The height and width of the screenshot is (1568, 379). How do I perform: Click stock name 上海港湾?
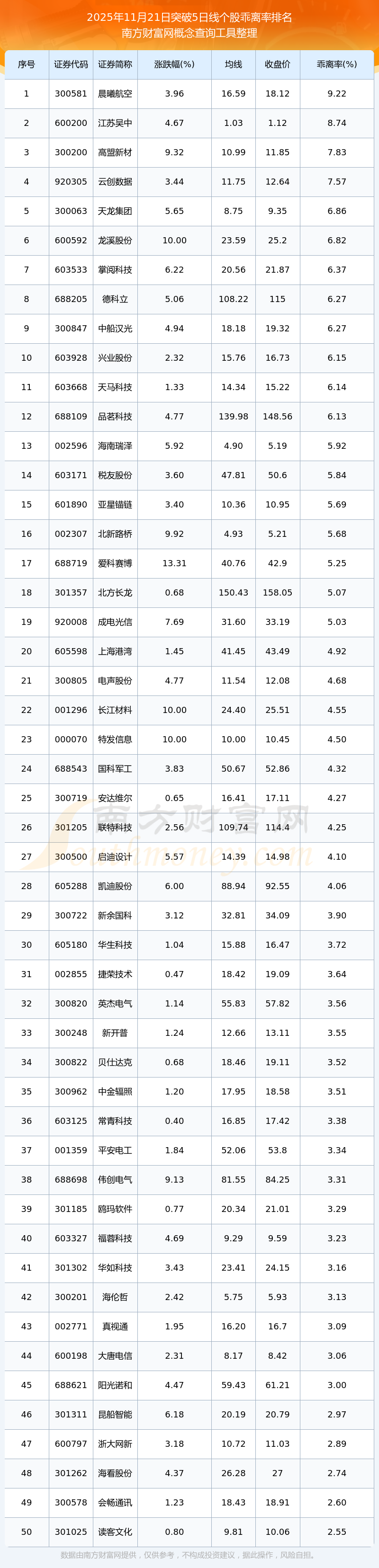pyautogui.click(x=115, y=651)
